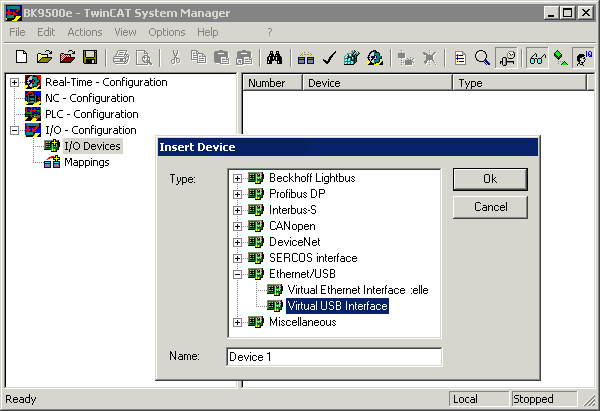Screen dimensions: 600x411
Task: Click the Name input field
Action: [334, 357]
